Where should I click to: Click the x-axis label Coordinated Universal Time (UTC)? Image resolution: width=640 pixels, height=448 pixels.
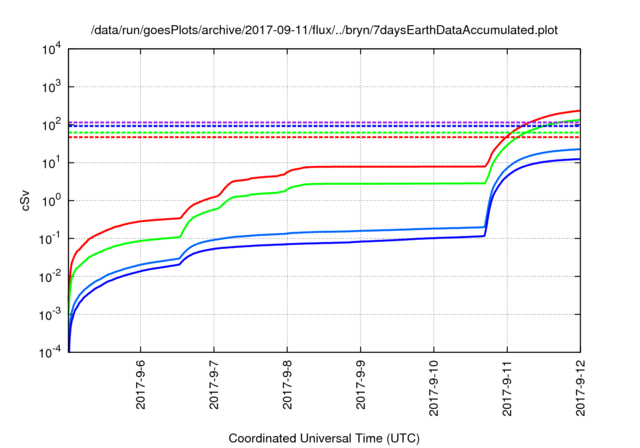(x=324, y=438)
